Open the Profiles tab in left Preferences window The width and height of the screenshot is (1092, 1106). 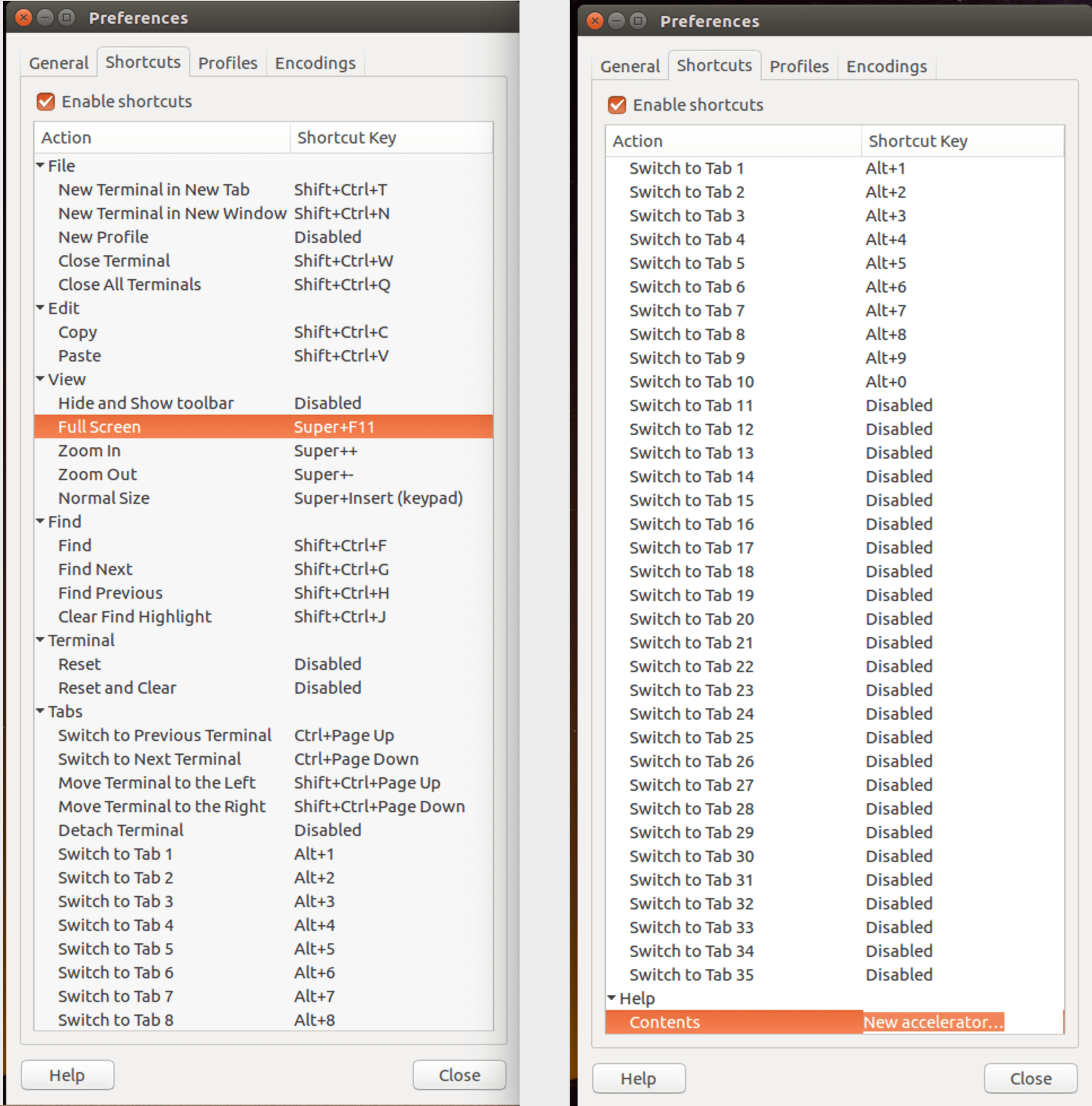coord(228,63)
